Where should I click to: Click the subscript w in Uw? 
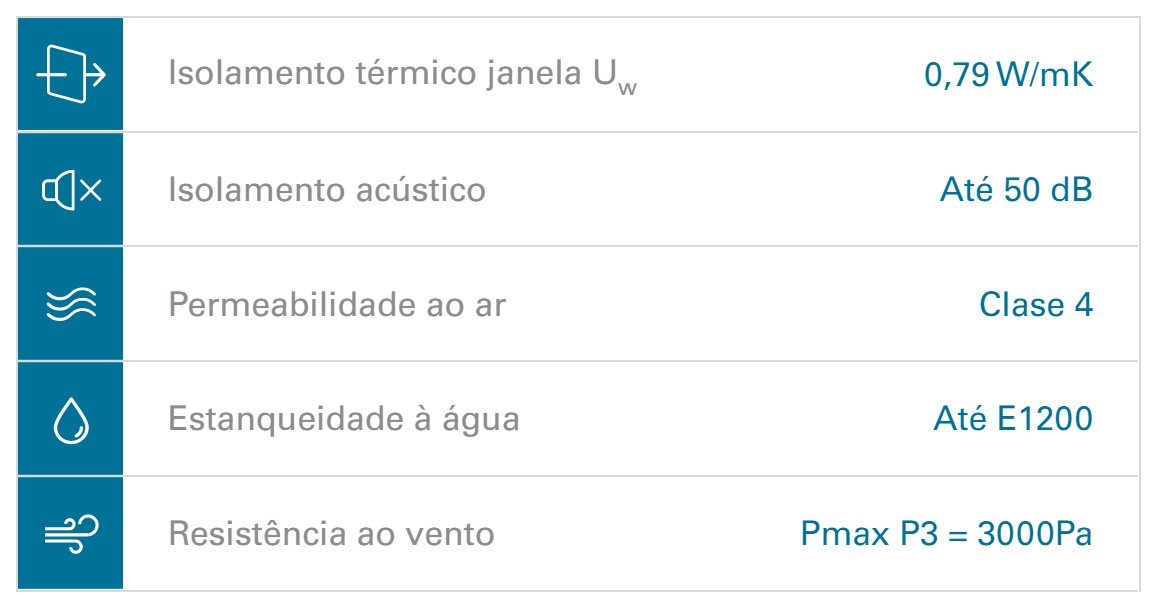[627, 88]
